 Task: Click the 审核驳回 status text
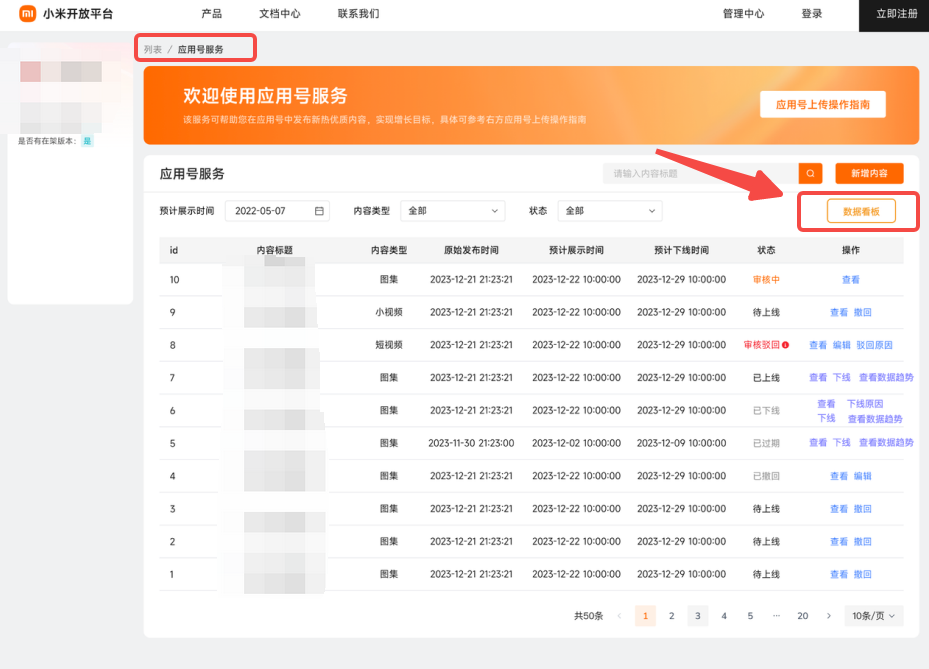point(762,345)
